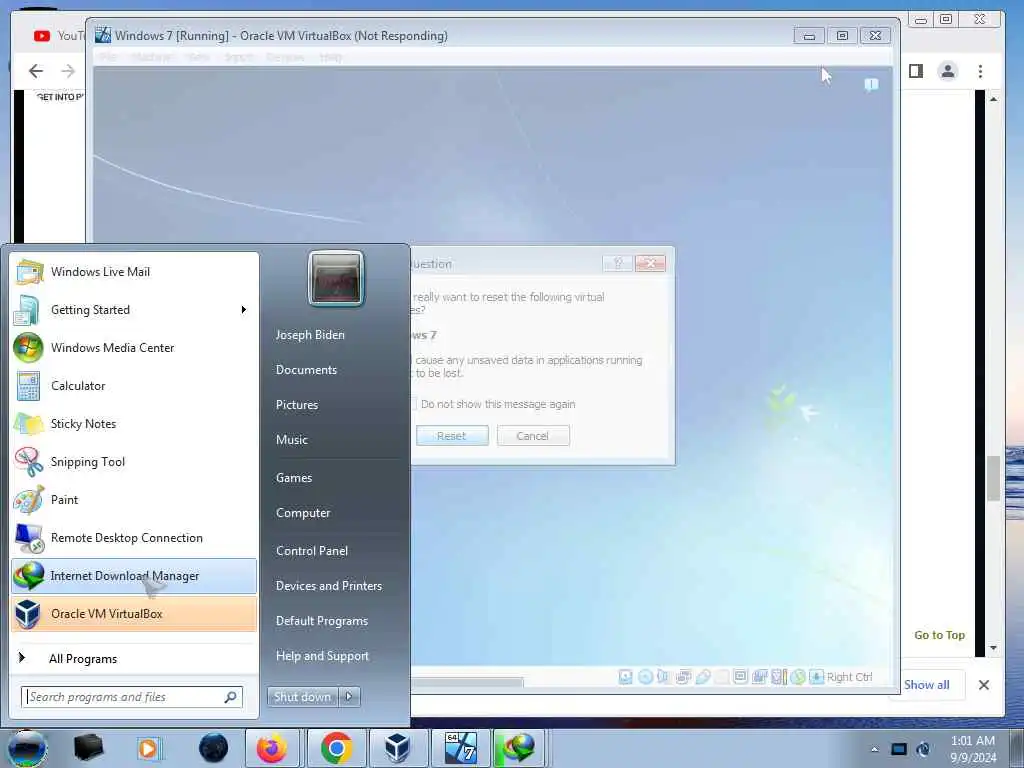Open Devices and Printers
Viewport: 1024px width, 768px height.
328,586
